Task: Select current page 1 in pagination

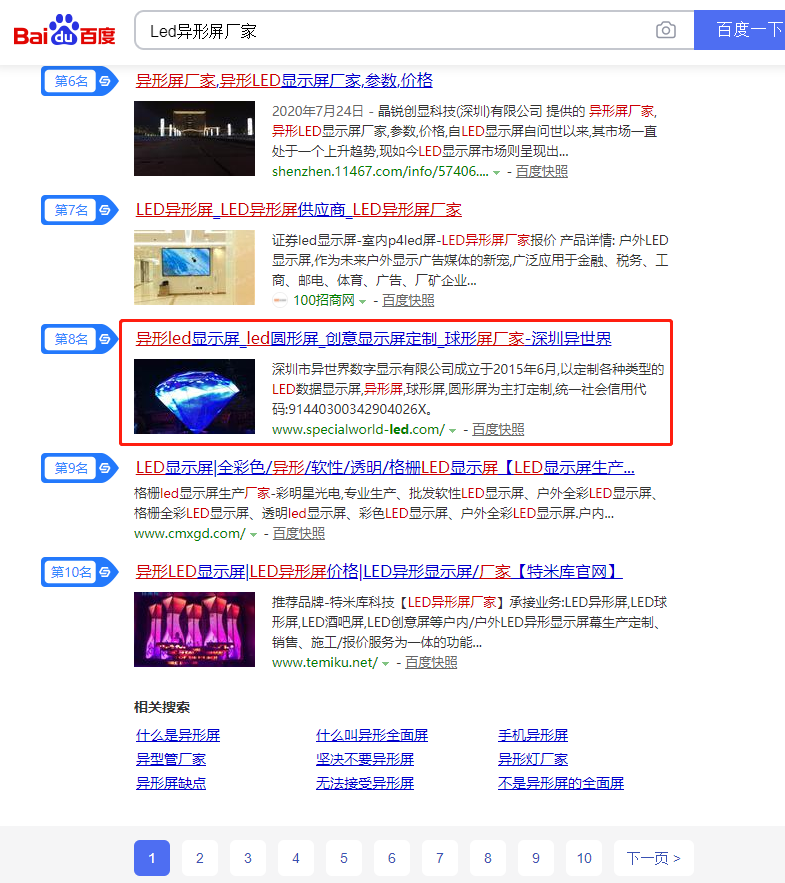Action: pos(152,858)
